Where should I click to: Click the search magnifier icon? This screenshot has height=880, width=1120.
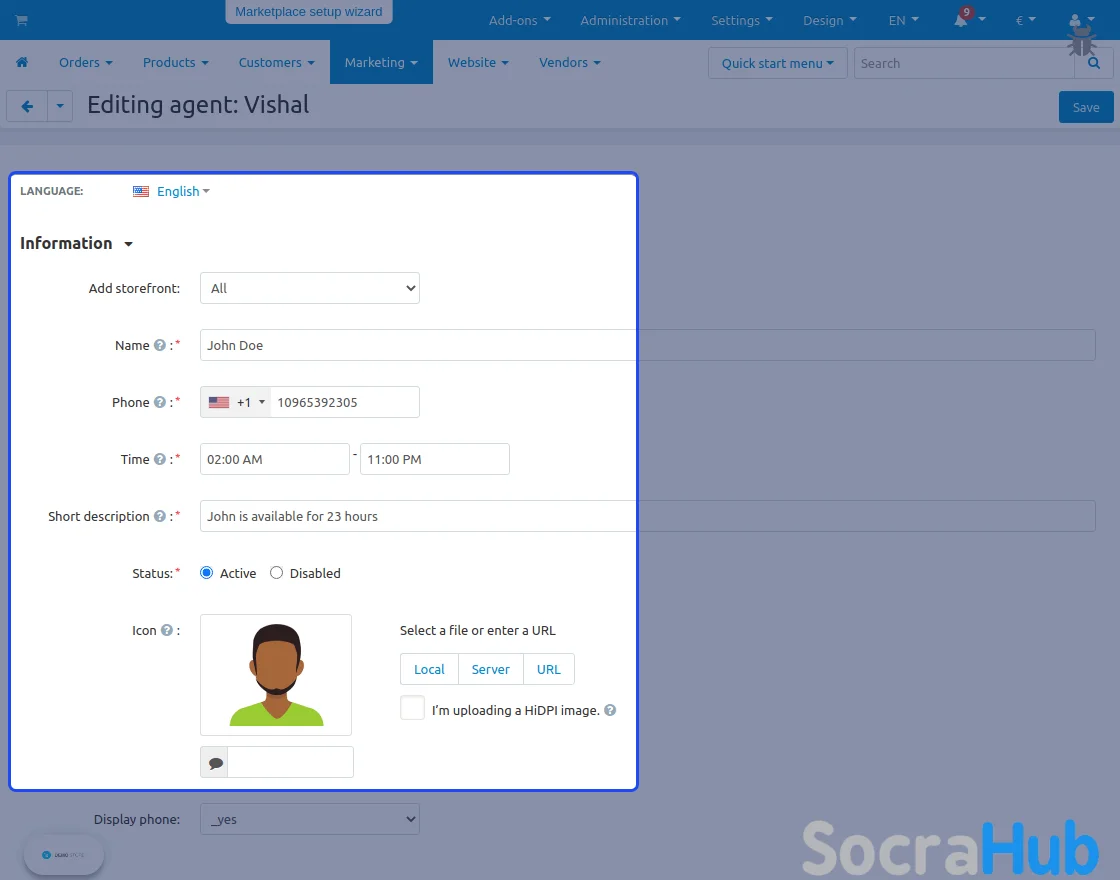1094,63
